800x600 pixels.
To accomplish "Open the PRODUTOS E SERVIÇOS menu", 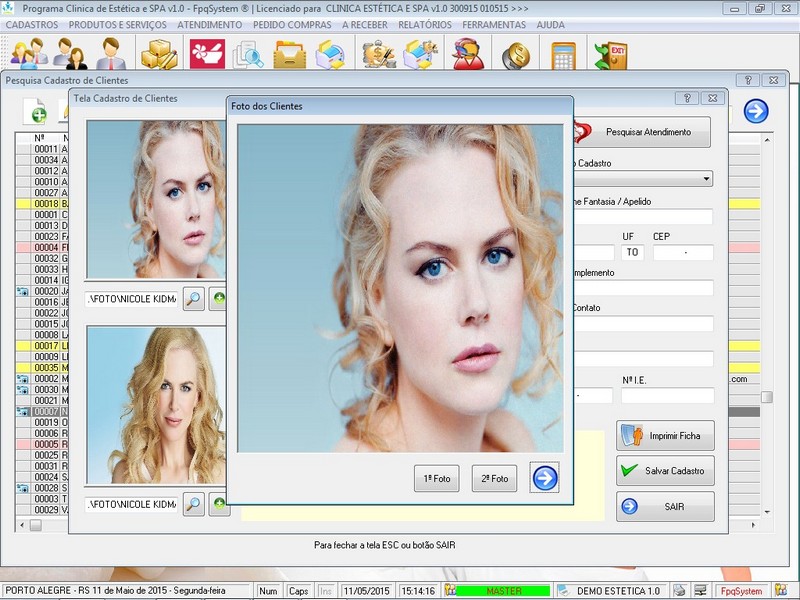I will [x=117, y=24].
